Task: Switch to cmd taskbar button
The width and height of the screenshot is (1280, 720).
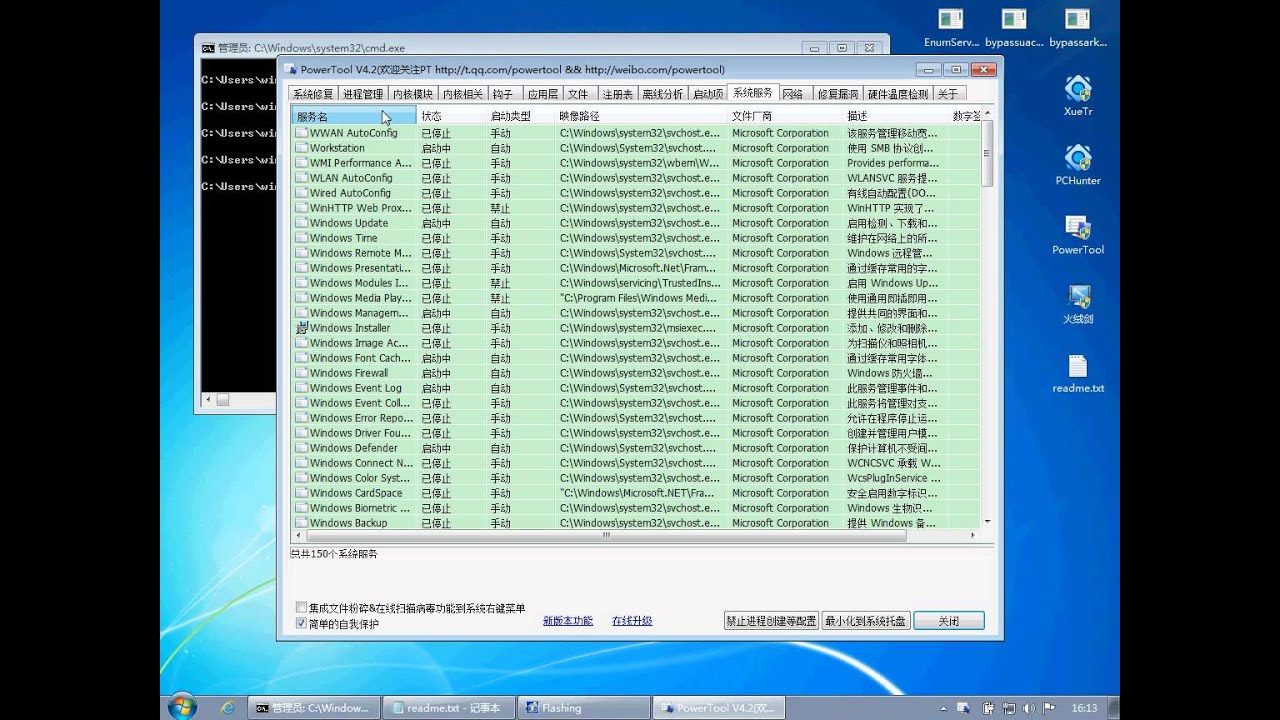Action: 312,707
